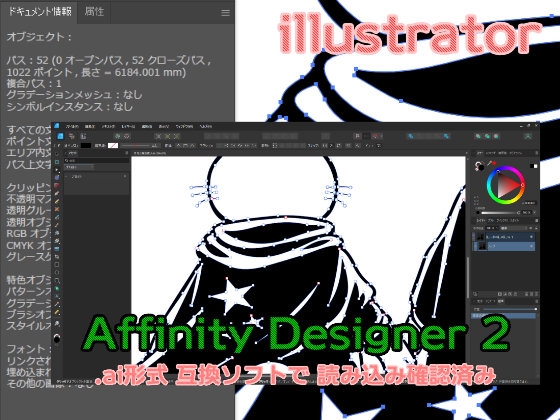The width and height of the screenshot is (560, 420).
Task: Select the Pen tool in Affinity
Action: click(x=57, y=193)
